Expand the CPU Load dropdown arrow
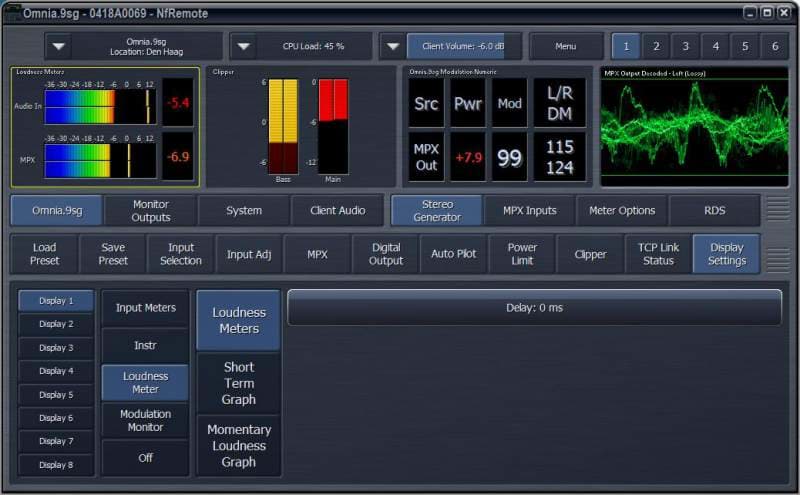This screenshot has width=800, height=495. [243, 46]
